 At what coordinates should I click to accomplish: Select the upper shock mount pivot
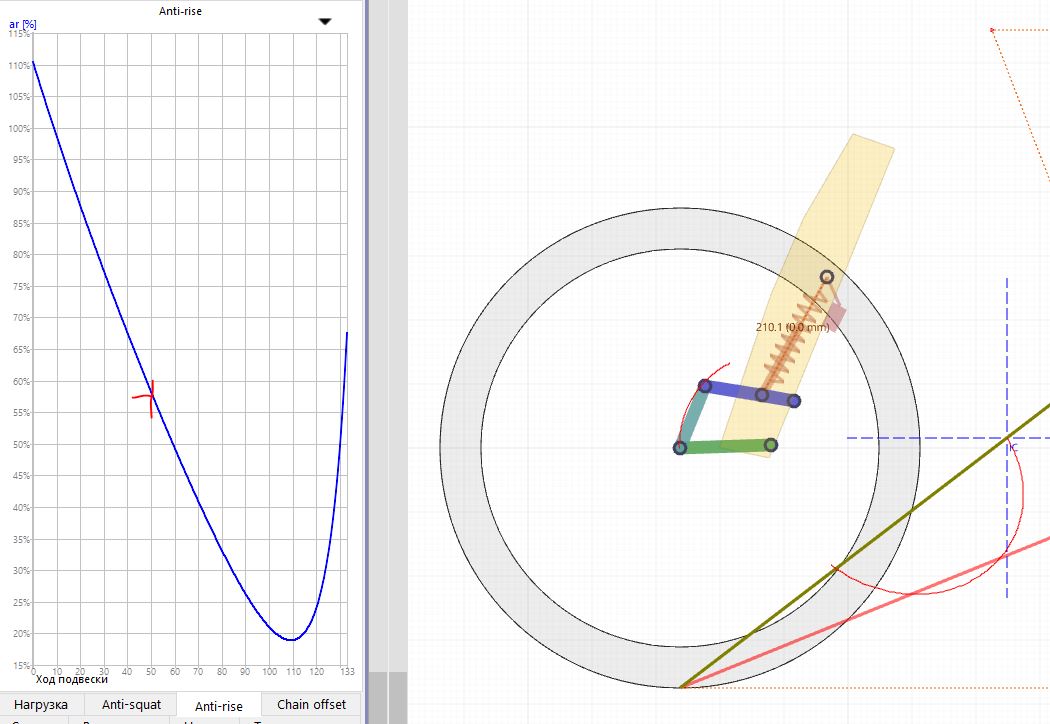827,276
